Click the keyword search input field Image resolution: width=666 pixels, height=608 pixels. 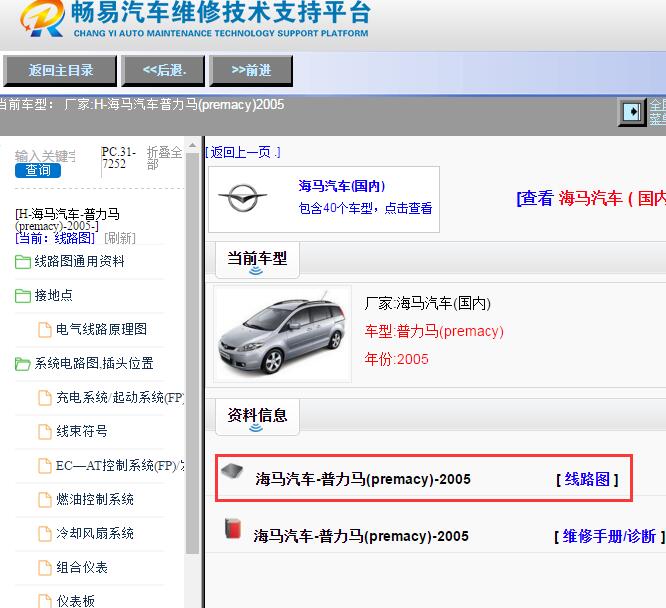(45, 156)
